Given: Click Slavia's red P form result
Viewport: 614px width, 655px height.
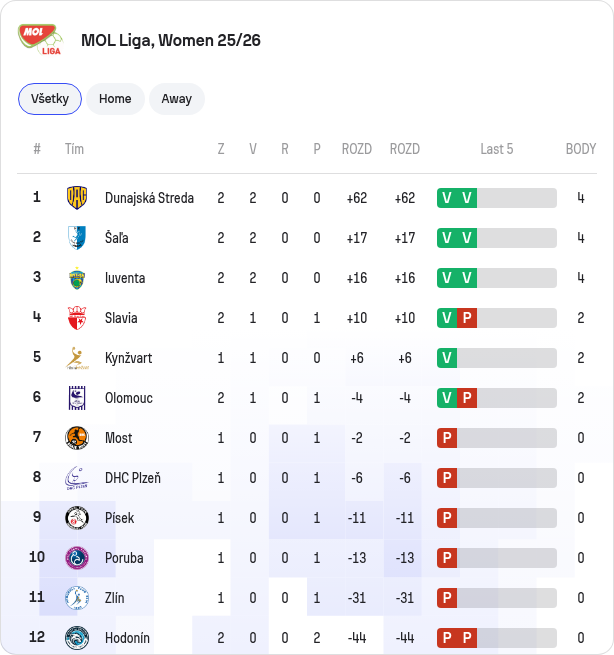Looking at the screenshot, I should pyautogui.click(x=467, y=318).
